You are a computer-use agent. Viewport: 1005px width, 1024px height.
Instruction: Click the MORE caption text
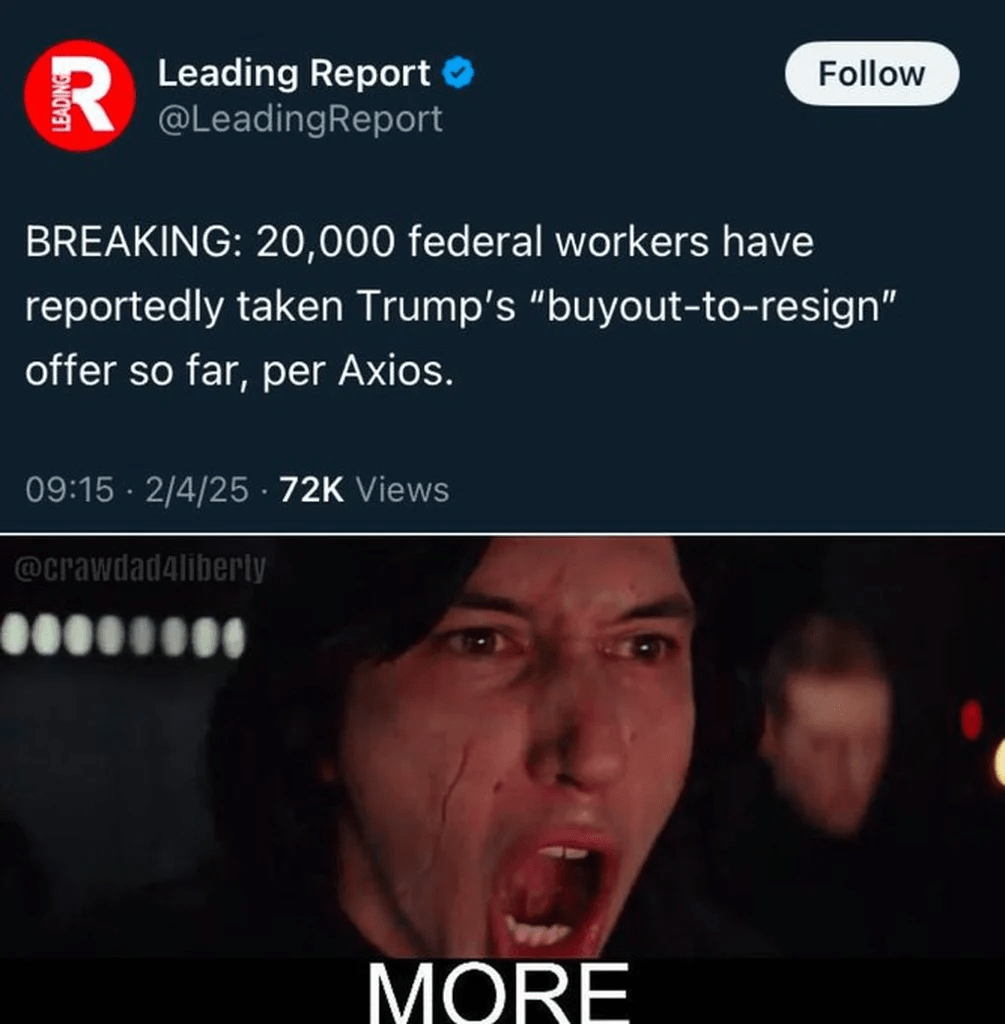(498, 992)
